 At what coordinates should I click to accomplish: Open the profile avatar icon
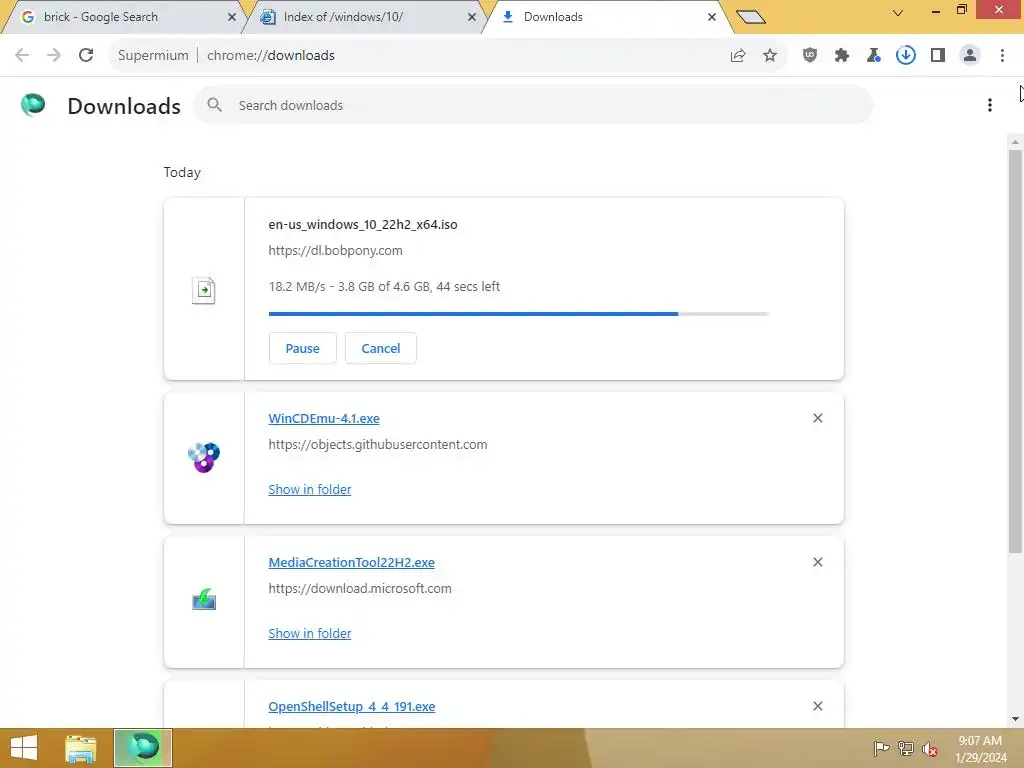(970, 56)
